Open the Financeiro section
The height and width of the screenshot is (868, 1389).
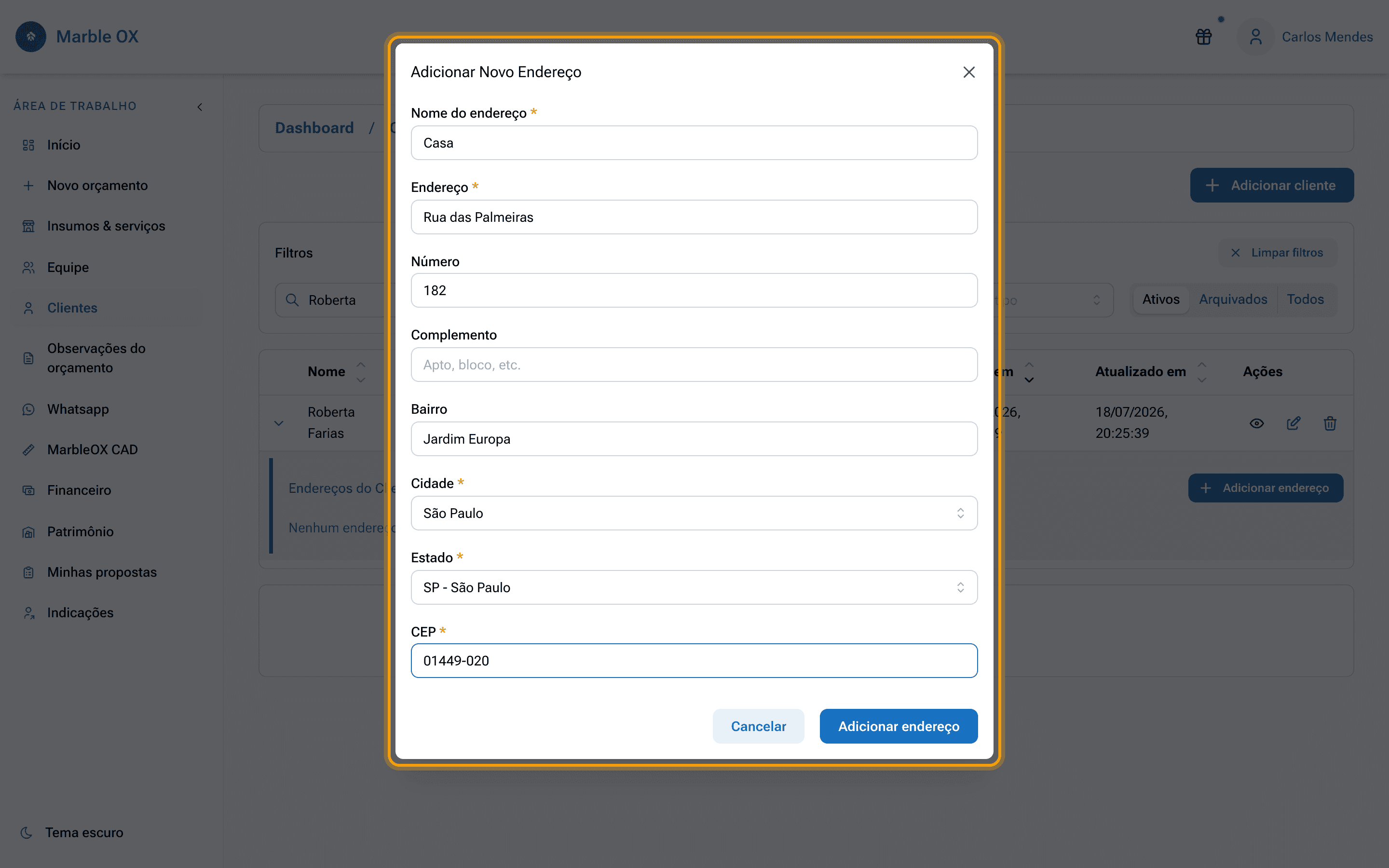click(x=111, y=490)
